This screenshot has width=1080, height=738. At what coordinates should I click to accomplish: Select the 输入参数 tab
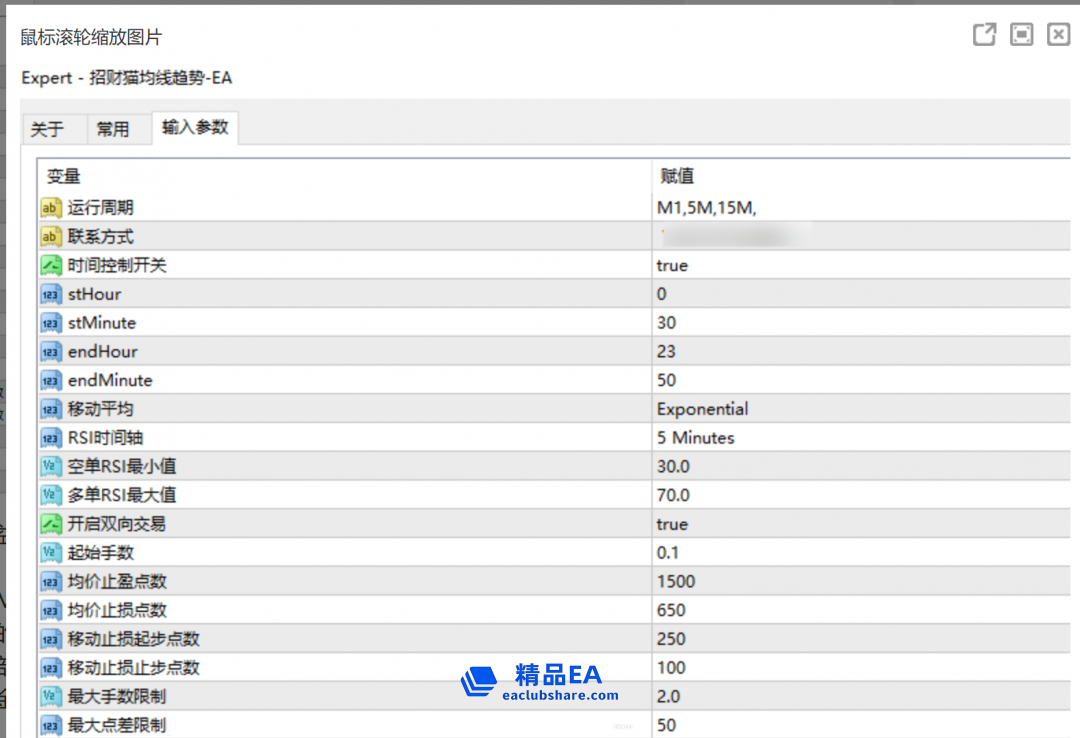(195, 128)
